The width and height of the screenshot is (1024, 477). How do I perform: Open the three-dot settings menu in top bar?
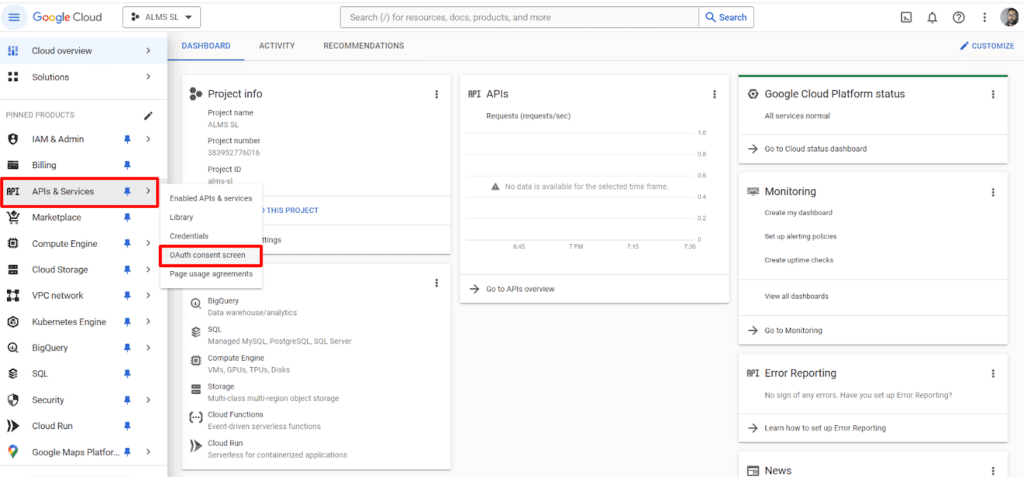click(984, 18)
